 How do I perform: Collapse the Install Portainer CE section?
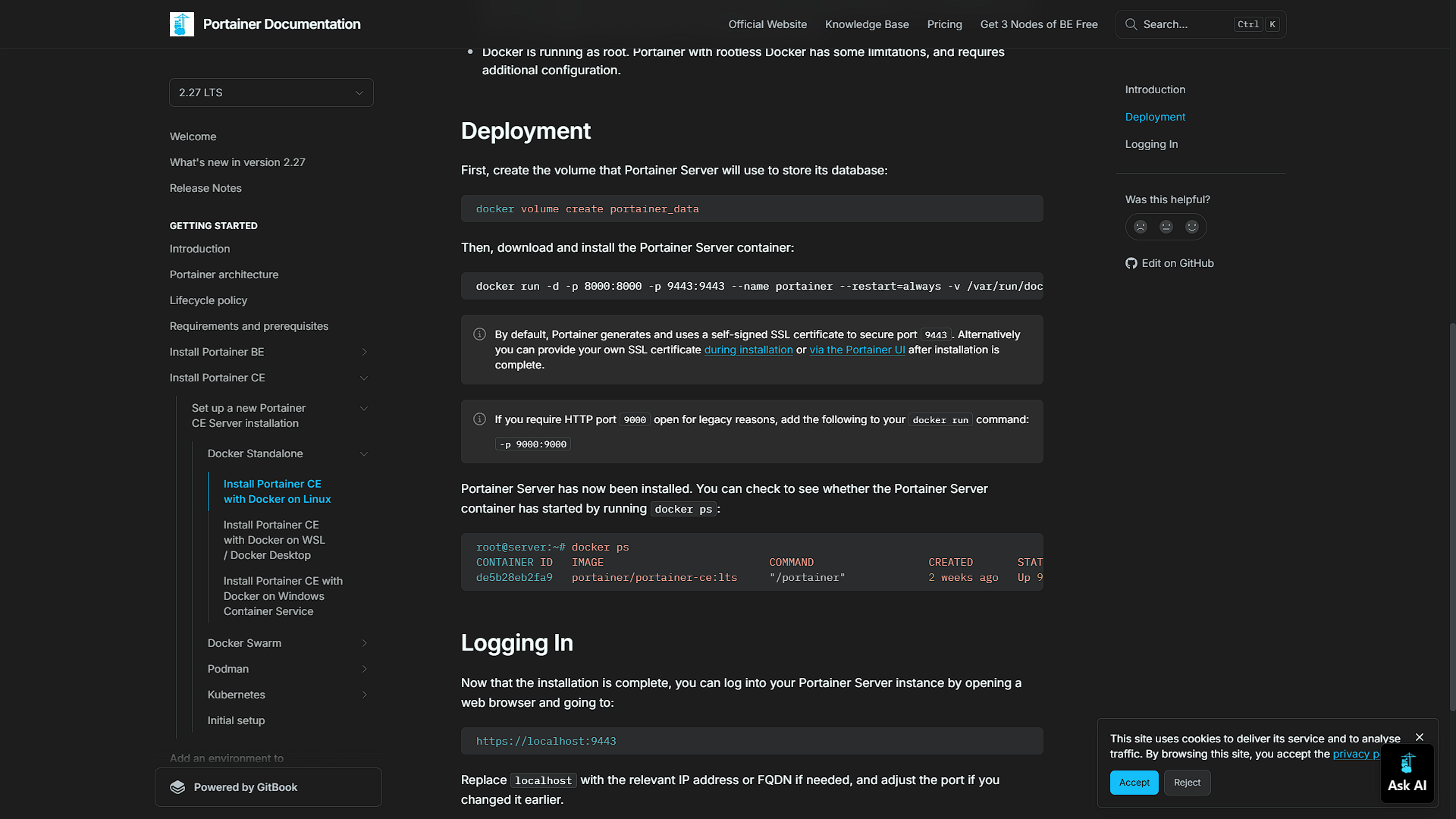(x=364, y=378)
